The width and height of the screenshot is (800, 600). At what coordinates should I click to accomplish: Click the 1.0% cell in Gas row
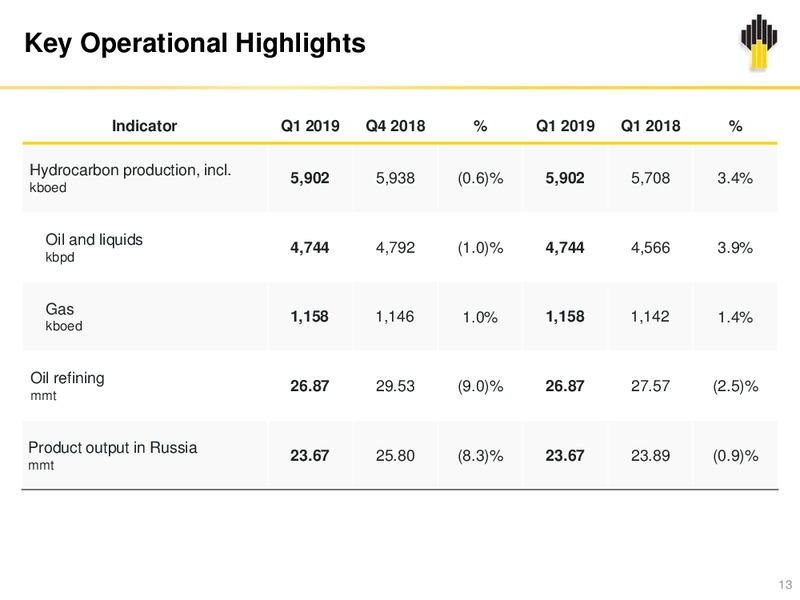[480, 317]
